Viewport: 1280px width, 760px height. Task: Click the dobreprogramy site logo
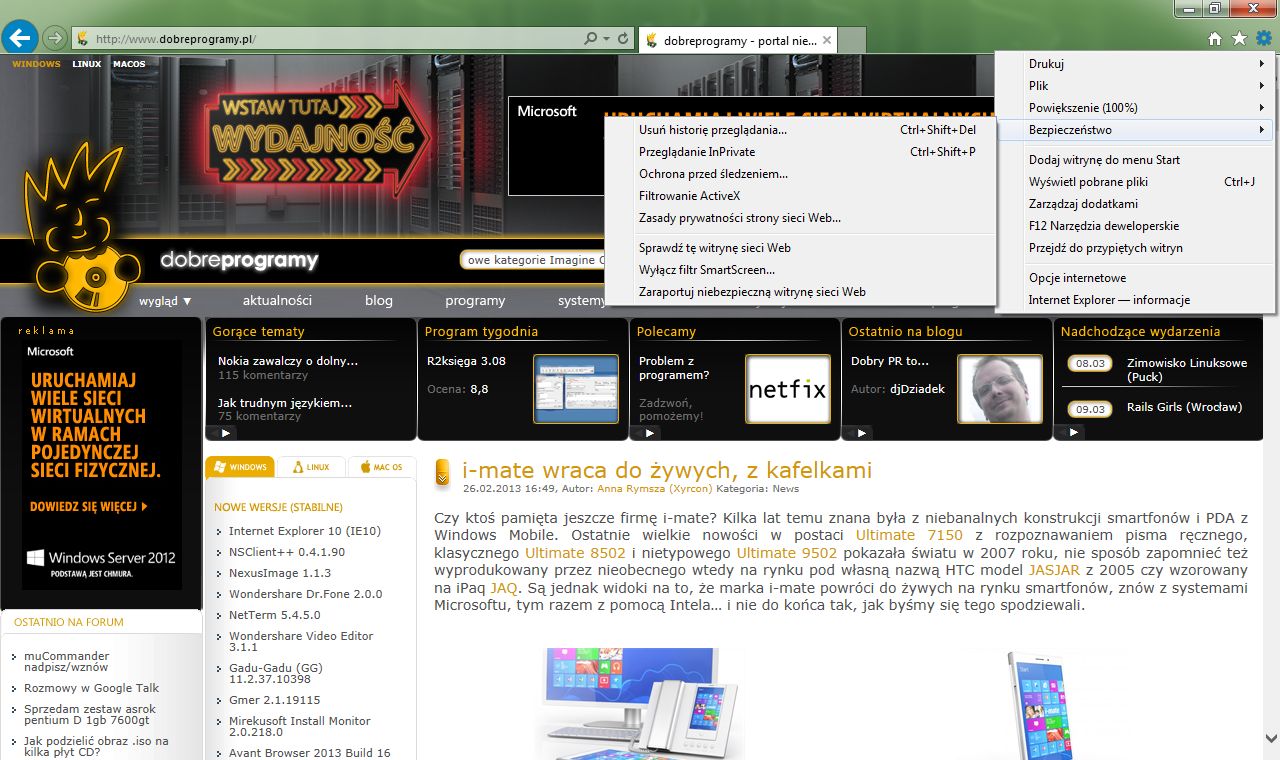click(x=239, y=262)
